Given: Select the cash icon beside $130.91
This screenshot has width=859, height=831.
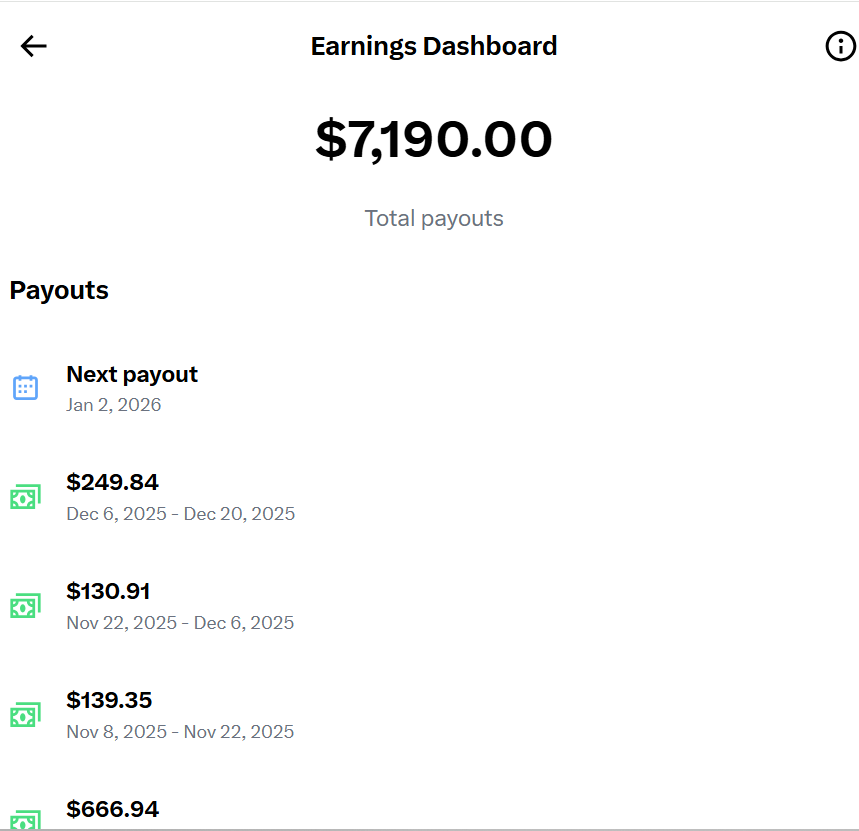Looking at the screenshot, I should (x=25, y=606).
